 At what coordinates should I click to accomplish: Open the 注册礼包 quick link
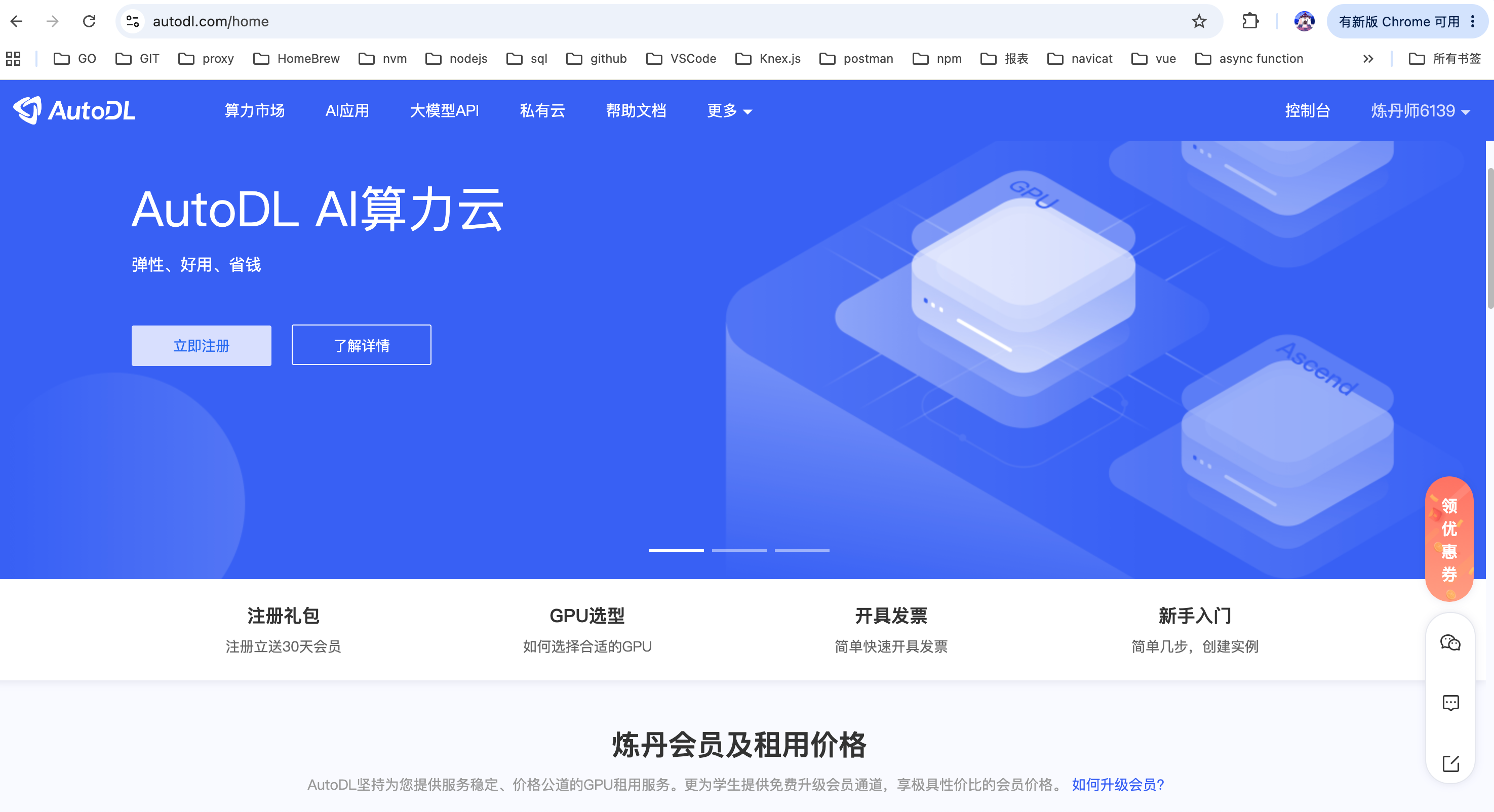[283, 630]
